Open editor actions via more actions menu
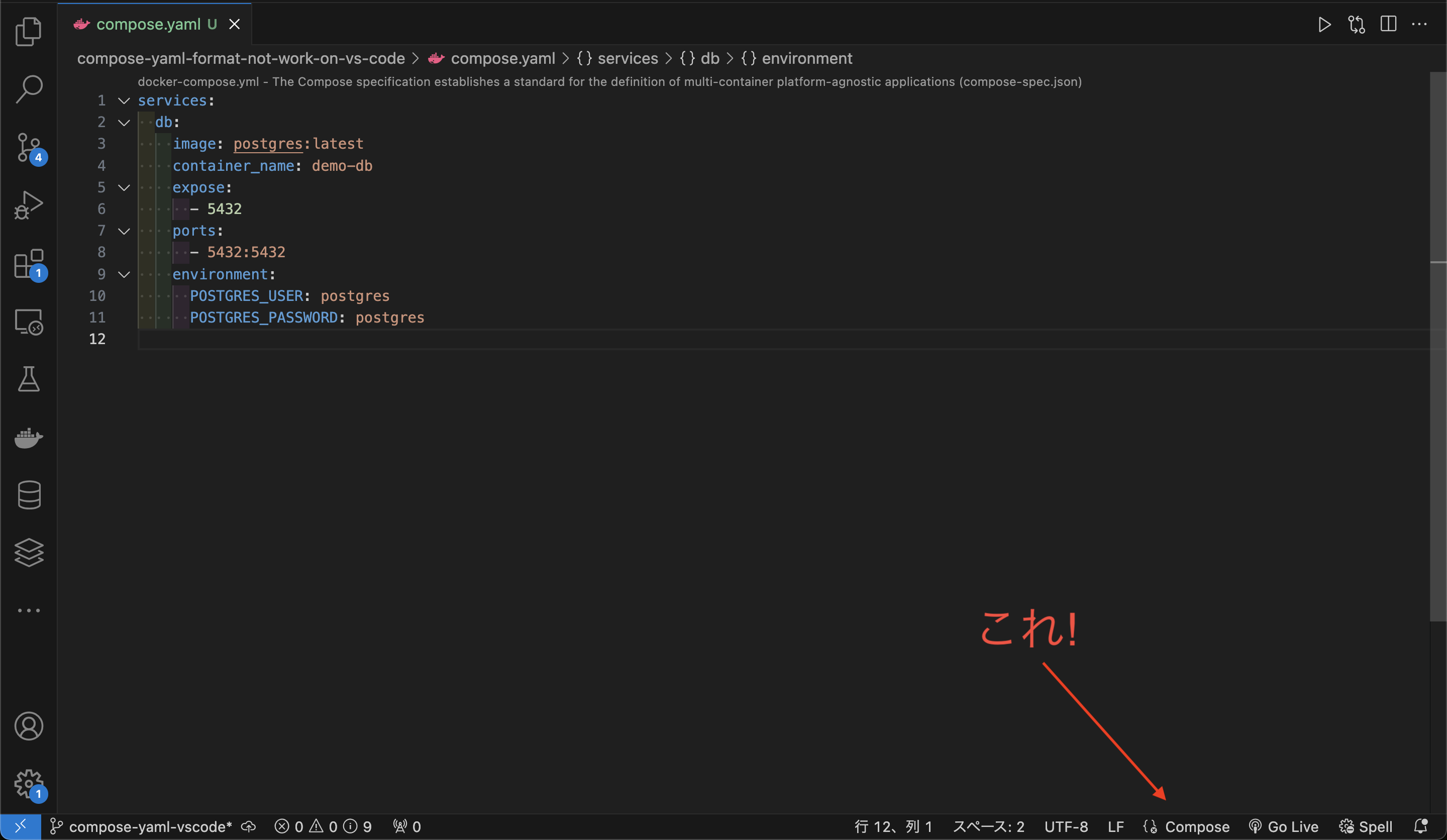This screenshot has height=840, width=1447. tap(1420, 24)
